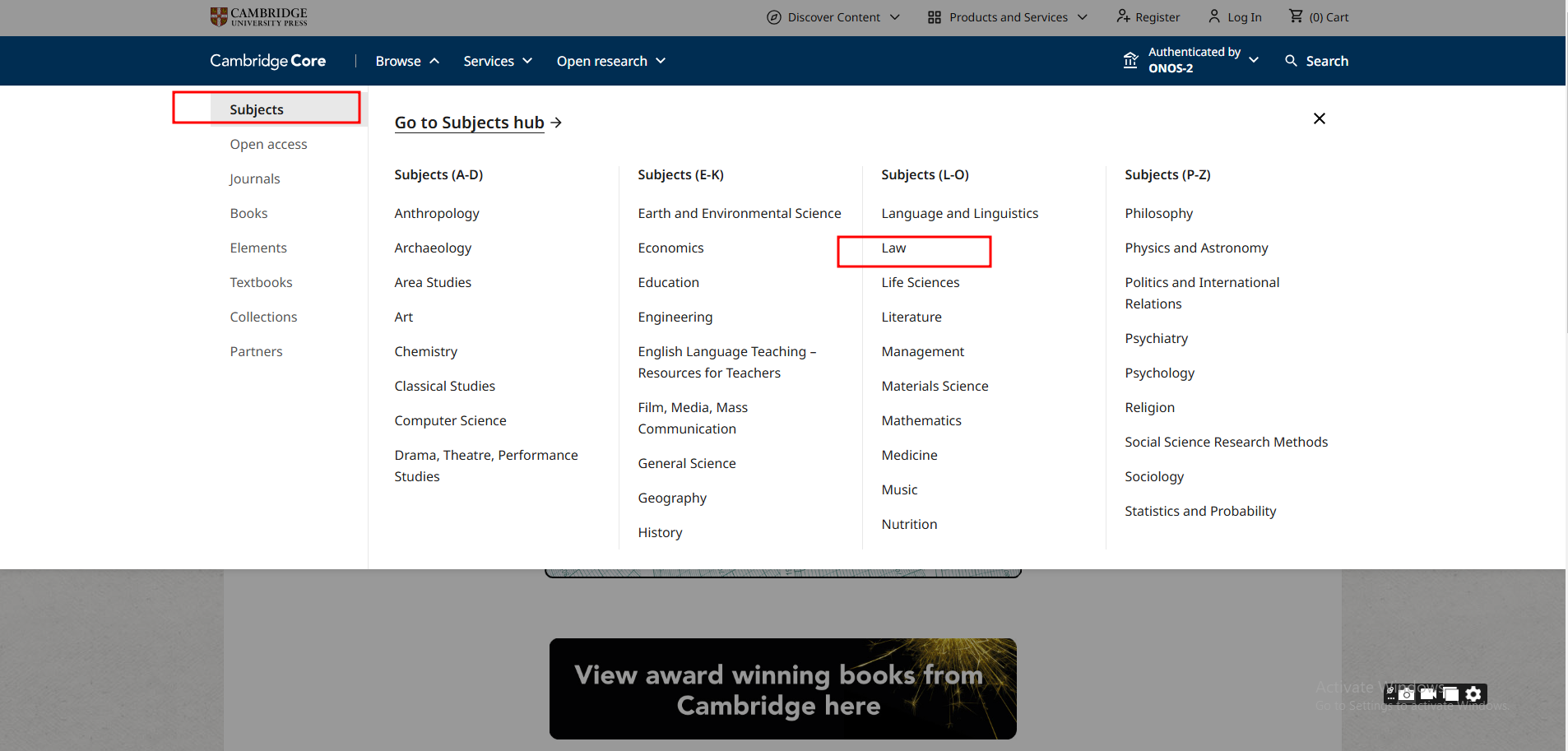1568x751 pixels.
Task: Click the camera screenshot icon
Action: pos(1407,694)
